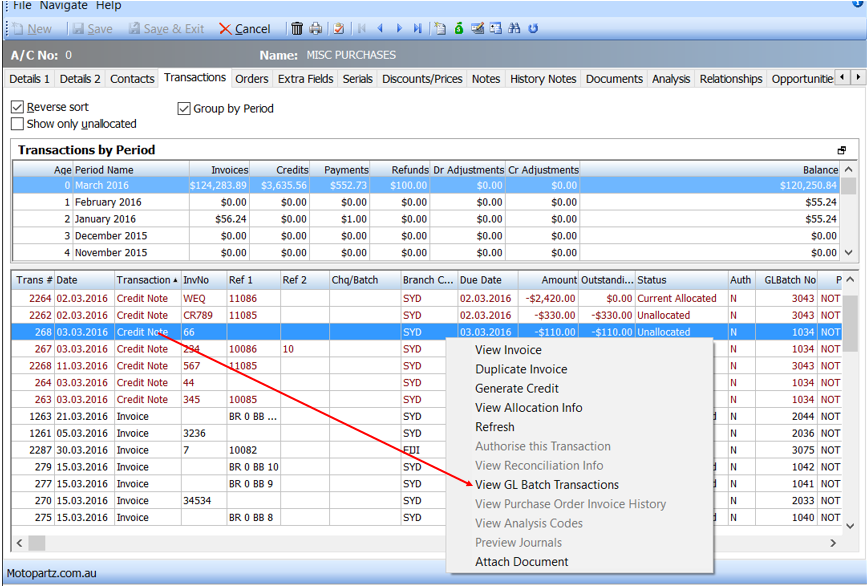Click the Save toolbar button

tap(92, 29)
